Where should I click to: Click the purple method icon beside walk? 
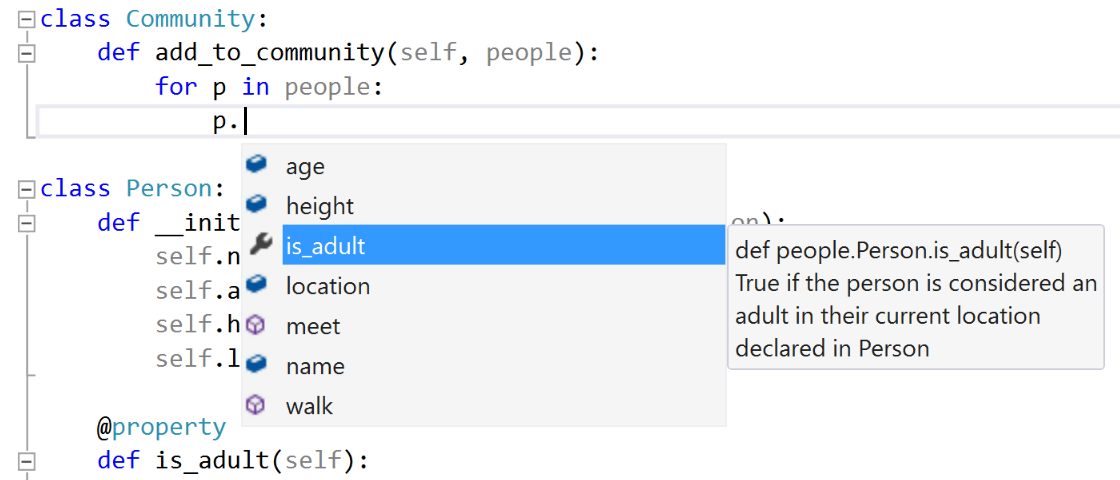257,405
